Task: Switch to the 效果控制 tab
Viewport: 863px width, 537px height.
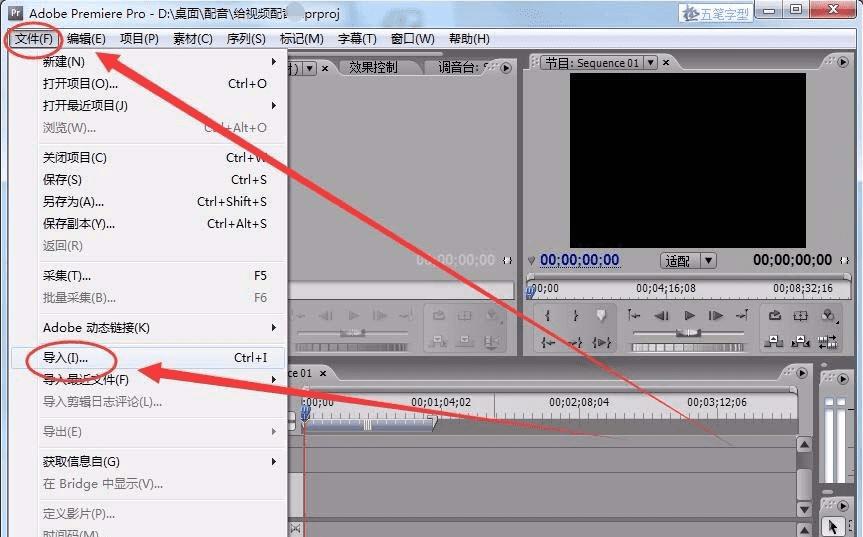Action: tap(373, 67)
